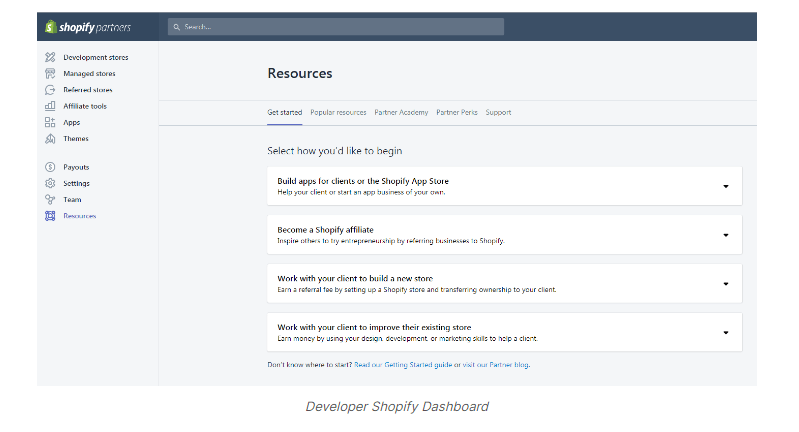Viewport: 799px width, 432px height.
Task: Click 'Become a Shopify affiliate' card title
Action: [325, 230]
